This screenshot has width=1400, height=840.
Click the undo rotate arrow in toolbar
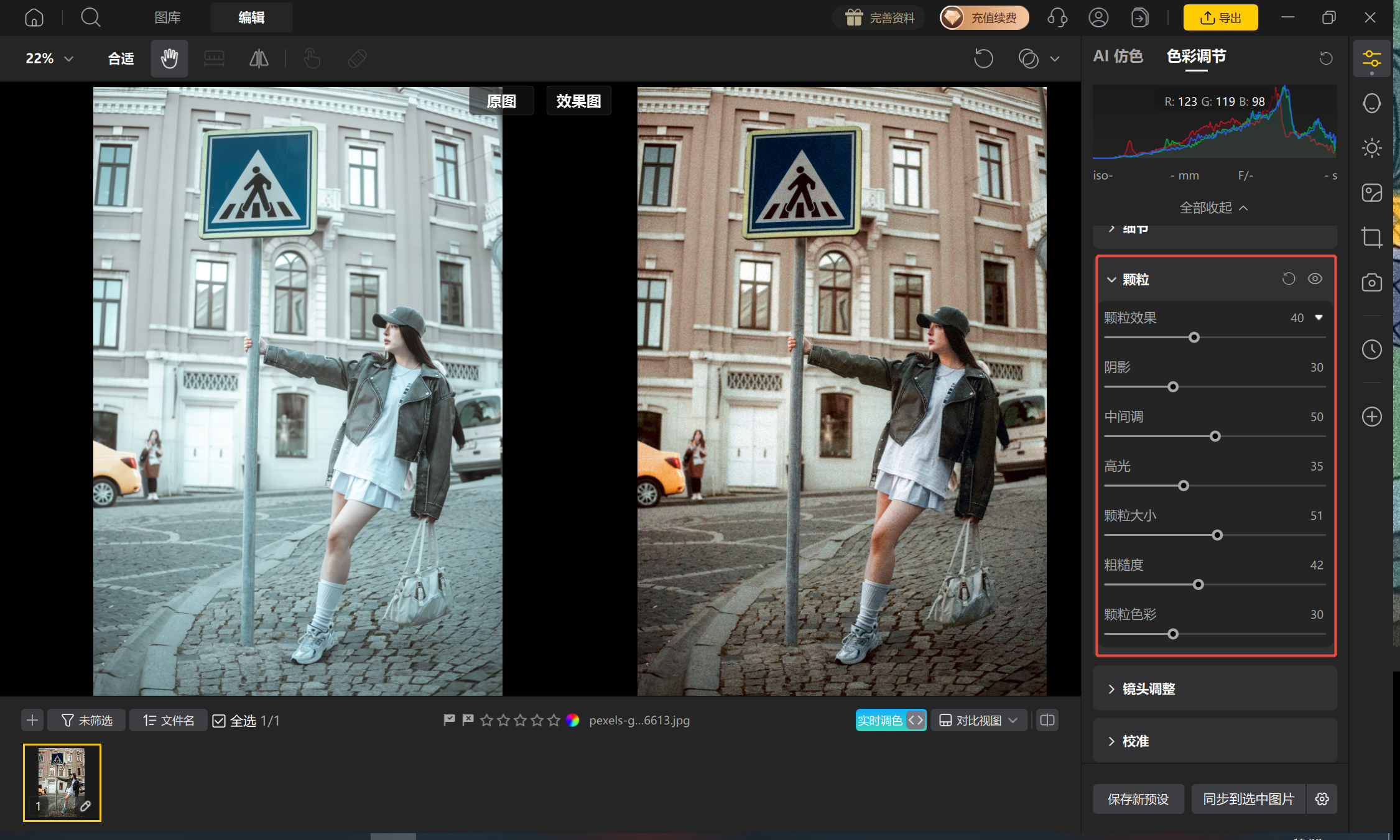(x=983, y=58)
